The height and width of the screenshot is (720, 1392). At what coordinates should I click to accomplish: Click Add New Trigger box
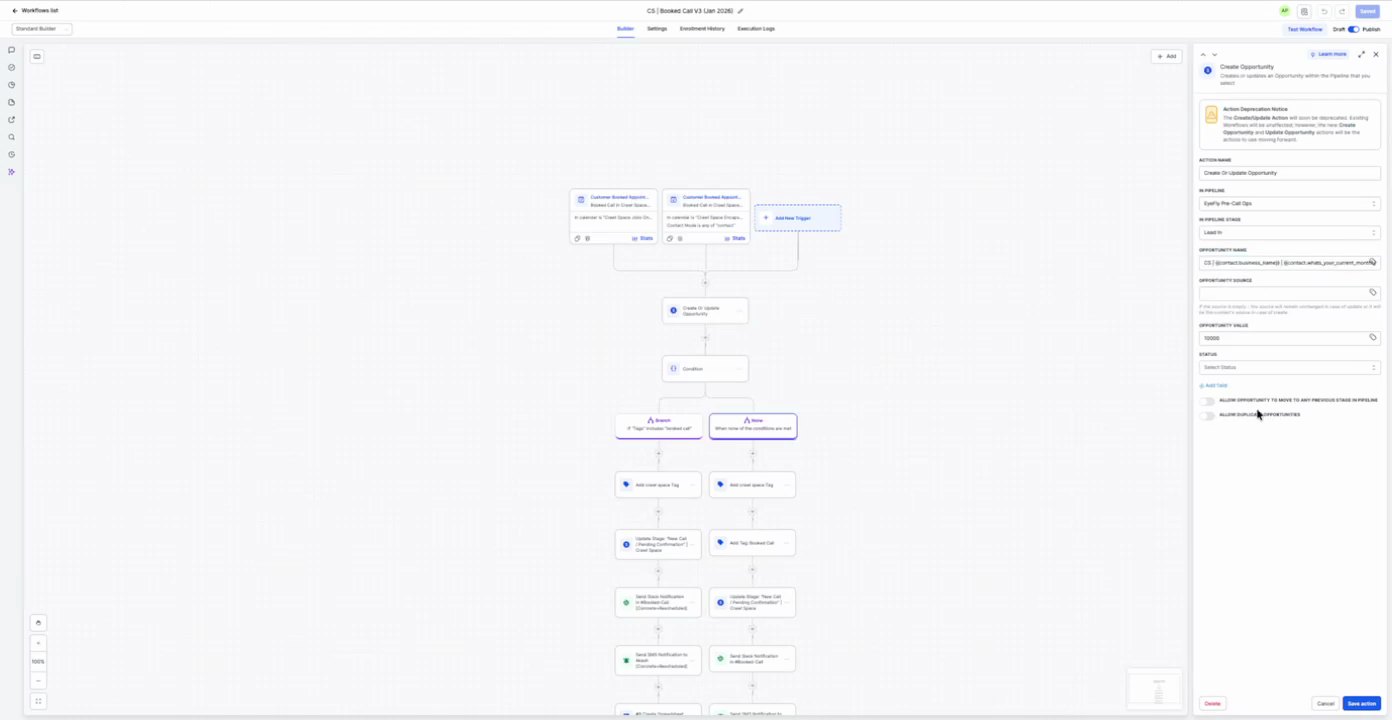(x=798, y=218)
